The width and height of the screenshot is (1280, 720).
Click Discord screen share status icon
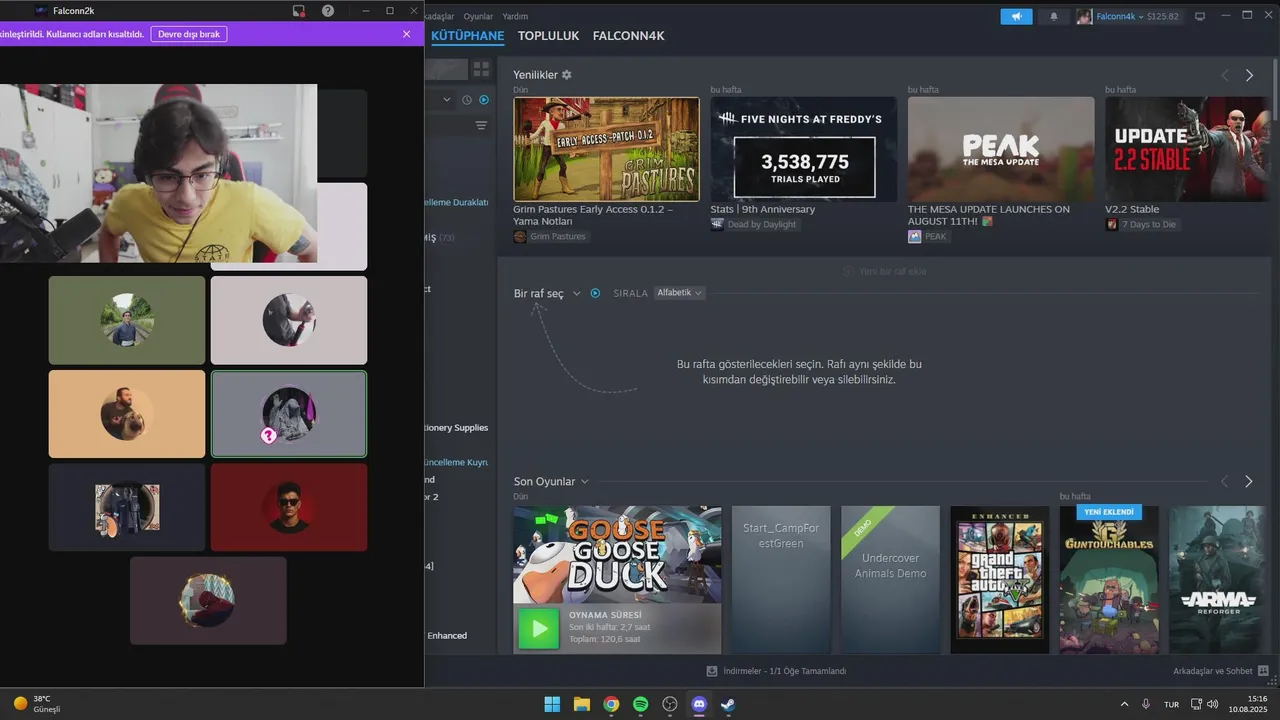pos(298,11)
